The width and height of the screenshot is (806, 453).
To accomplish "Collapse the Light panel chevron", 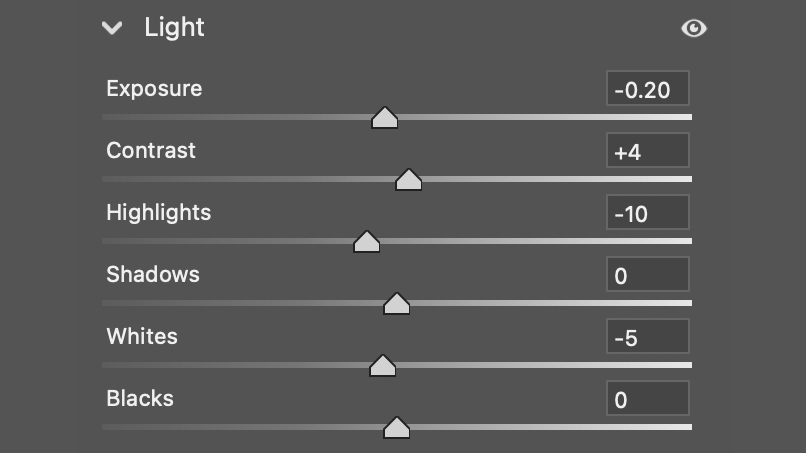I will click(x=112, y=28).
